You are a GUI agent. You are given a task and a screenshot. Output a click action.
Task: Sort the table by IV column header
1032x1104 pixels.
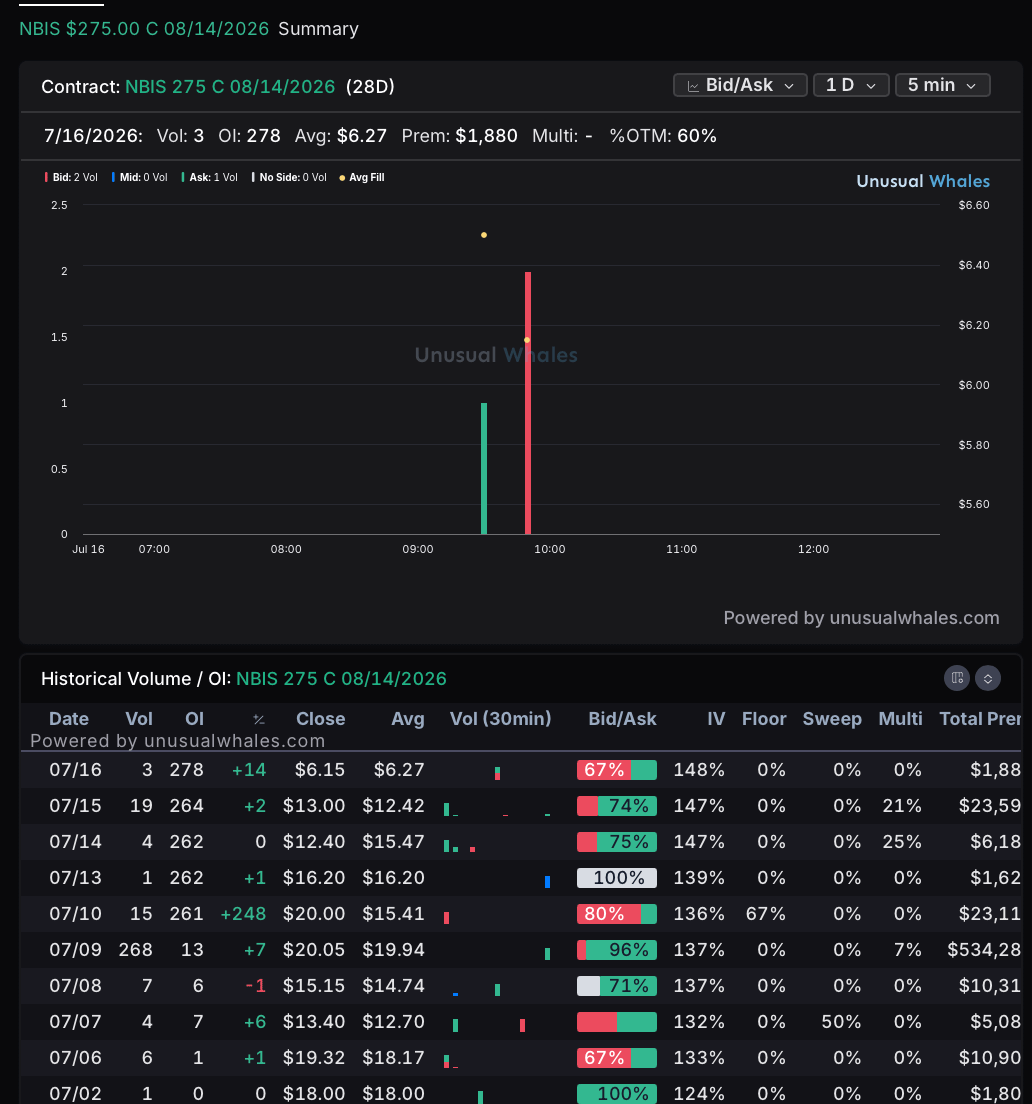716,719
